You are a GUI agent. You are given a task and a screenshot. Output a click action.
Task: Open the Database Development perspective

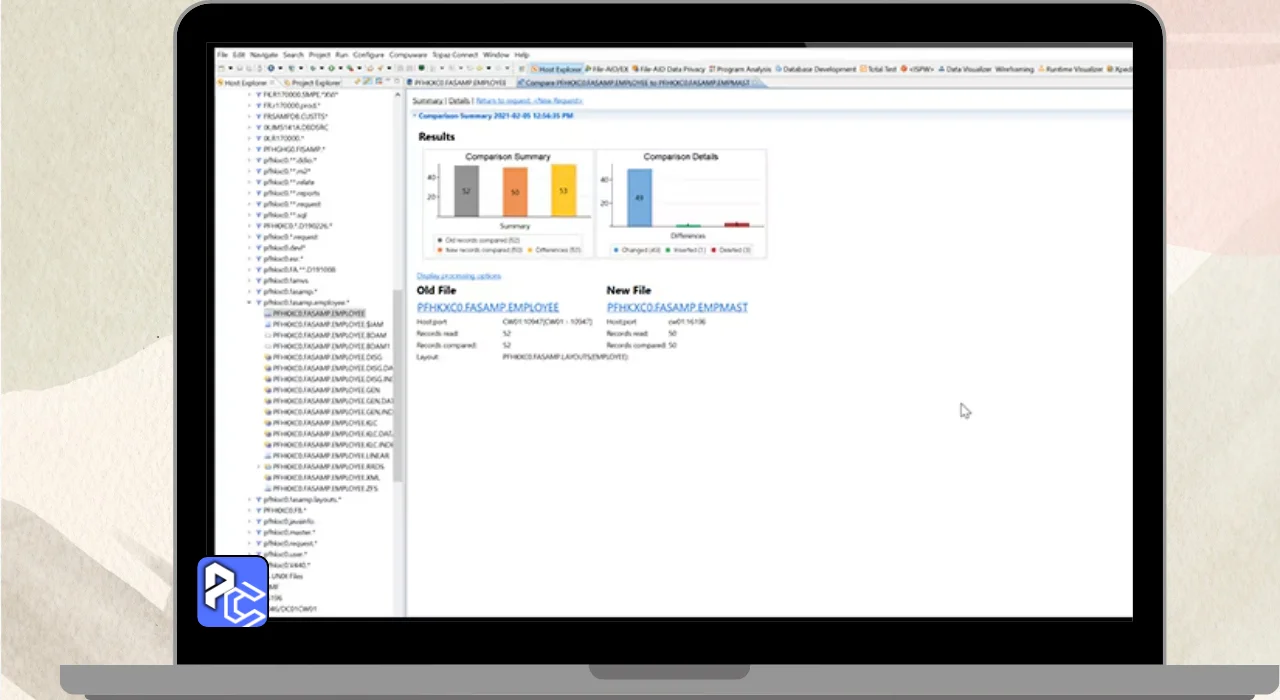coord(816,69)
